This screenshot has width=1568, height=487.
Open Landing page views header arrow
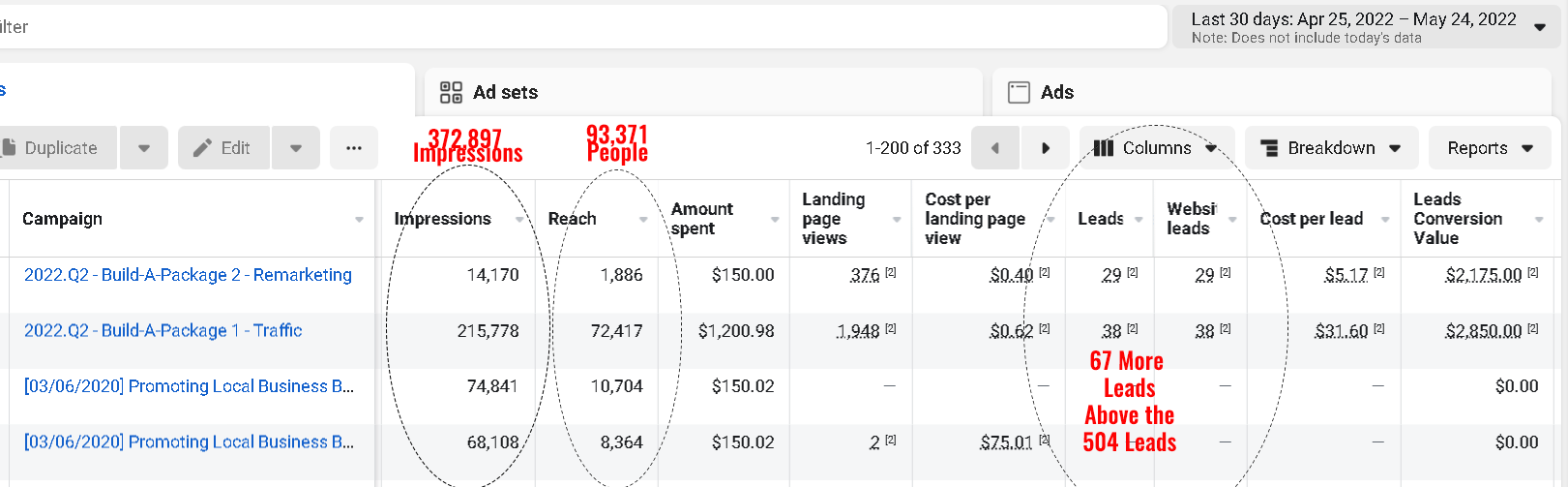(x=897, y=220)
